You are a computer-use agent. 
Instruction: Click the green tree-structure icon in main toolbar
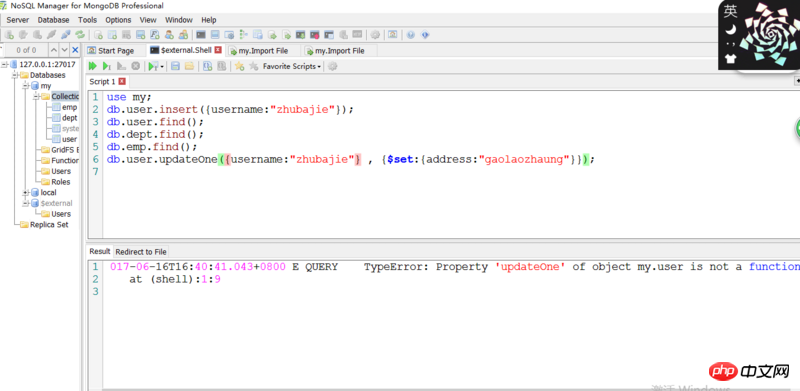click(x=243, y=35)
